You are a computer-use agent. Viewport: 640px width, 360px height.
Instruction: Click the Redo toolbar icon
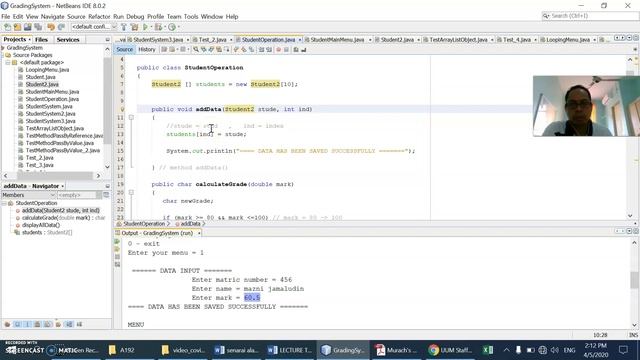click(x=61, y=27)
